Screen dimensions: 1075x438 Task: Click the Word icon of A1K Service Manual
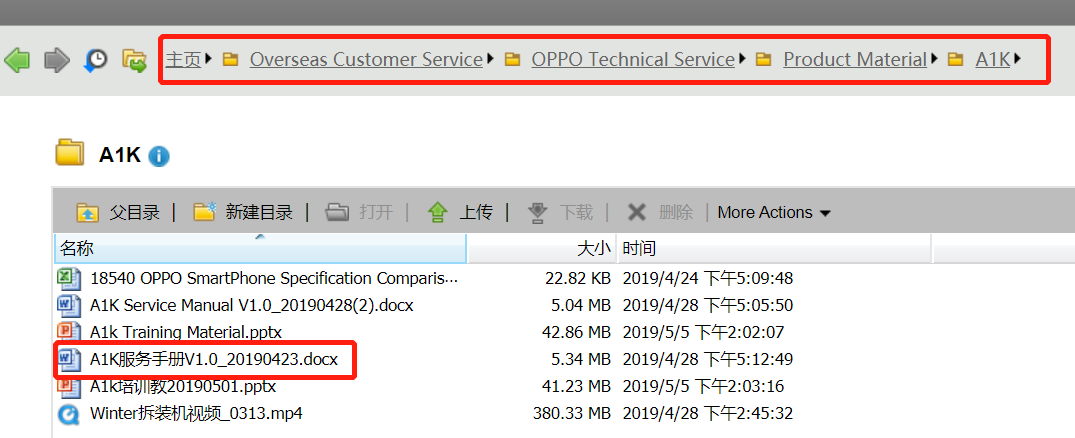pyautogui.click(x=68, y=305)
